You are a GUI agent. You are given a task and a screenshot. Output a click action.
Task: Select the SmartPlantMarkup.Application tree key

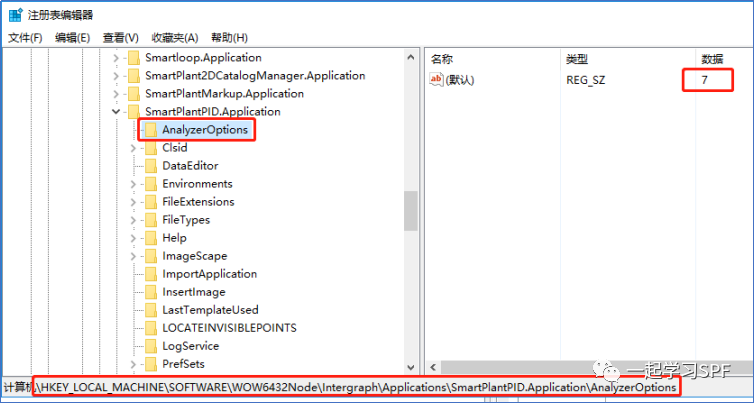(x=224, y=94)
